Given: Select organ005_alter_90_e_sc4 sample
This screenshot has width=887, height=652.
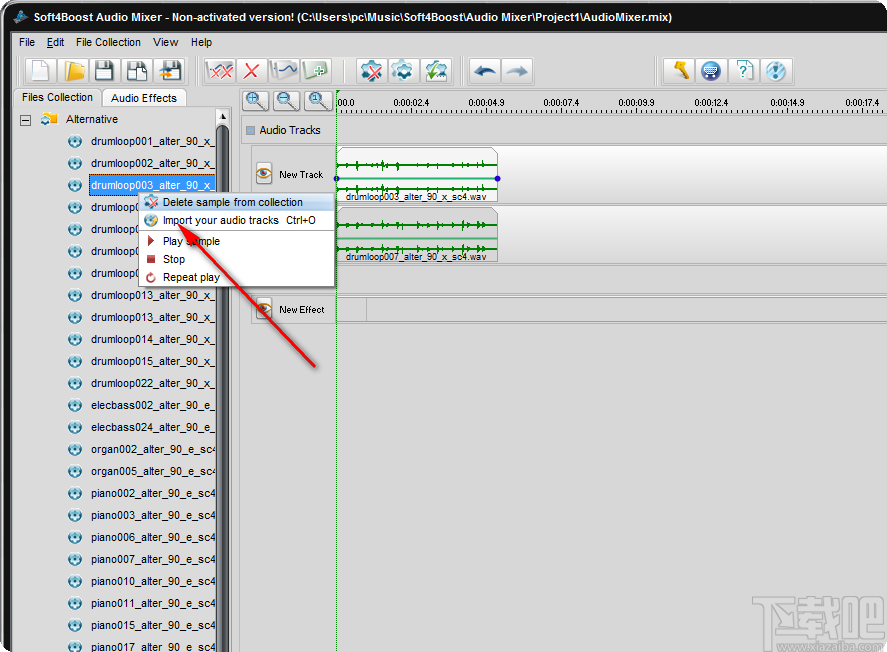Looking at the screenshot, I should click(152, 471).
